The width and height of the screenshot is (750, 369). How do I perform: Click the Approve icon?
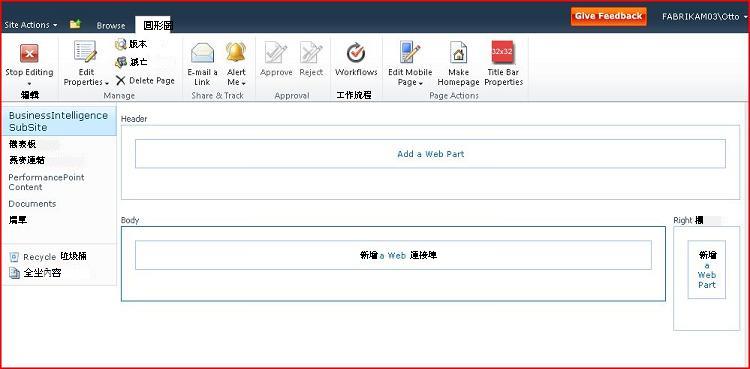click(276, 53)
